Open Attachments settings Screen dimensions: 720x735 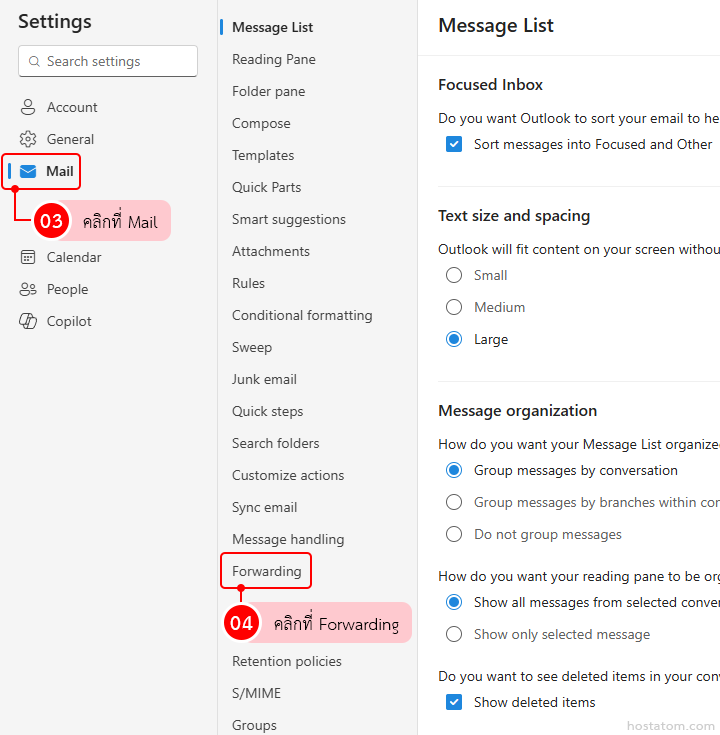[271, 251]
